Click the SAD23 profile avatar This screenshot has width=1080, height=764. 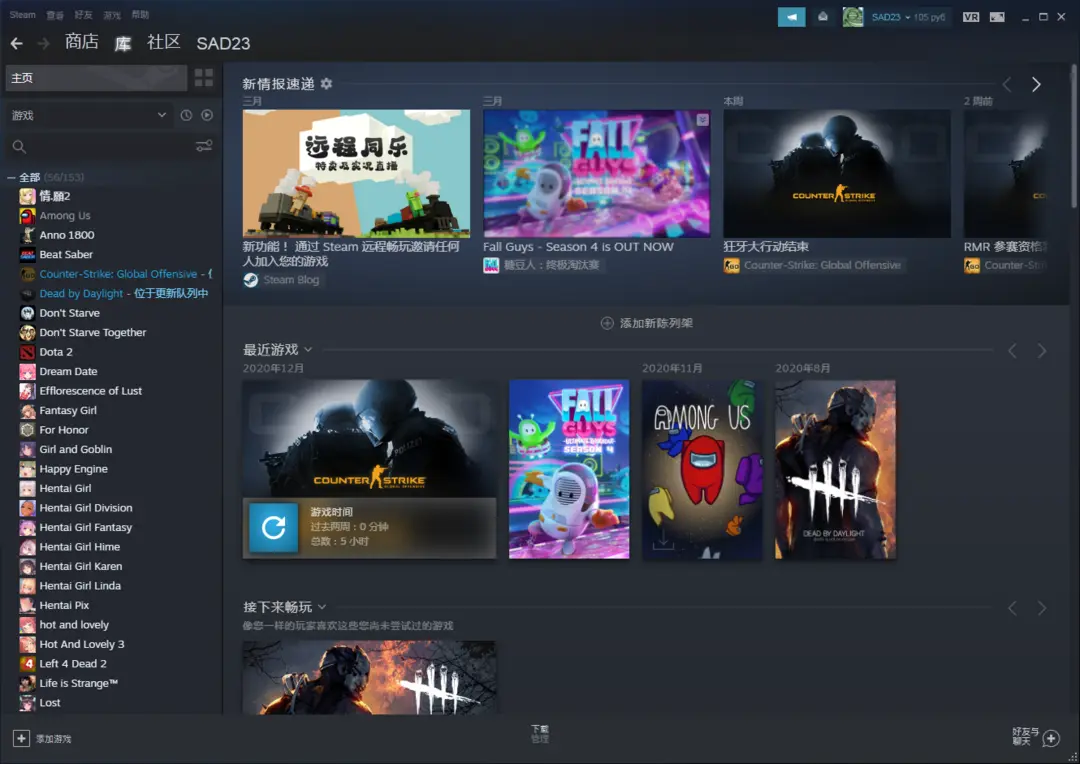coord(853,17)
